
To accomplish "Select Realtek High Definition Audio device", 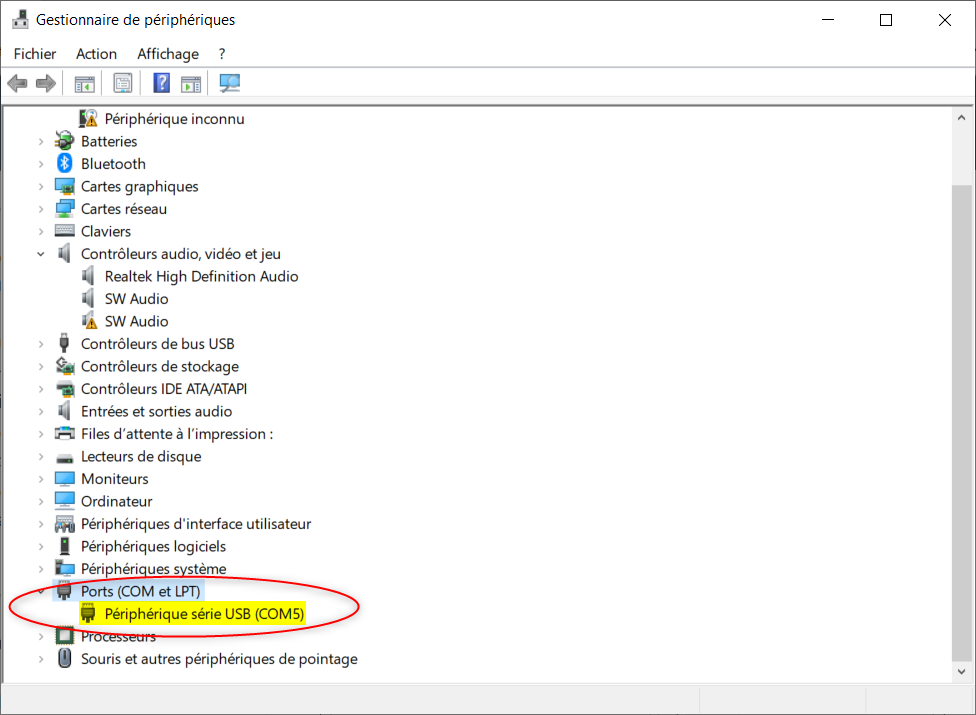I will tap(201, 276).
